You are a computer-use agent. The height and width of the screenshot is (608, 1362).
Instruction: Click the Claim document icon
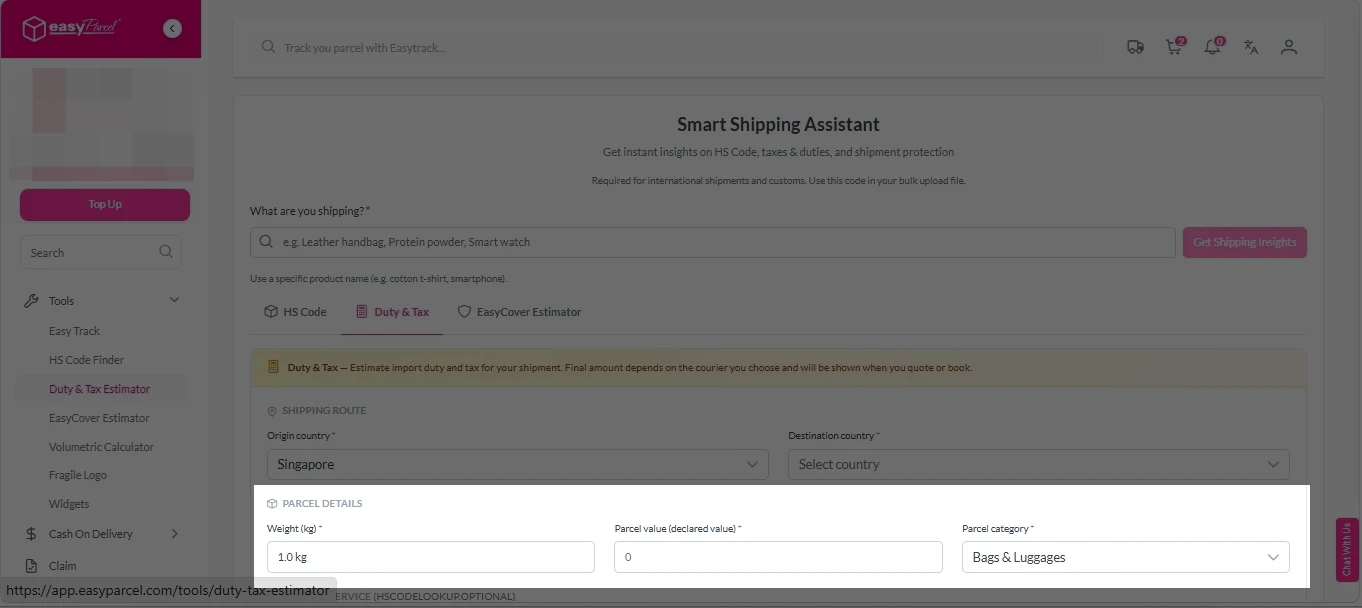(31, 565)
